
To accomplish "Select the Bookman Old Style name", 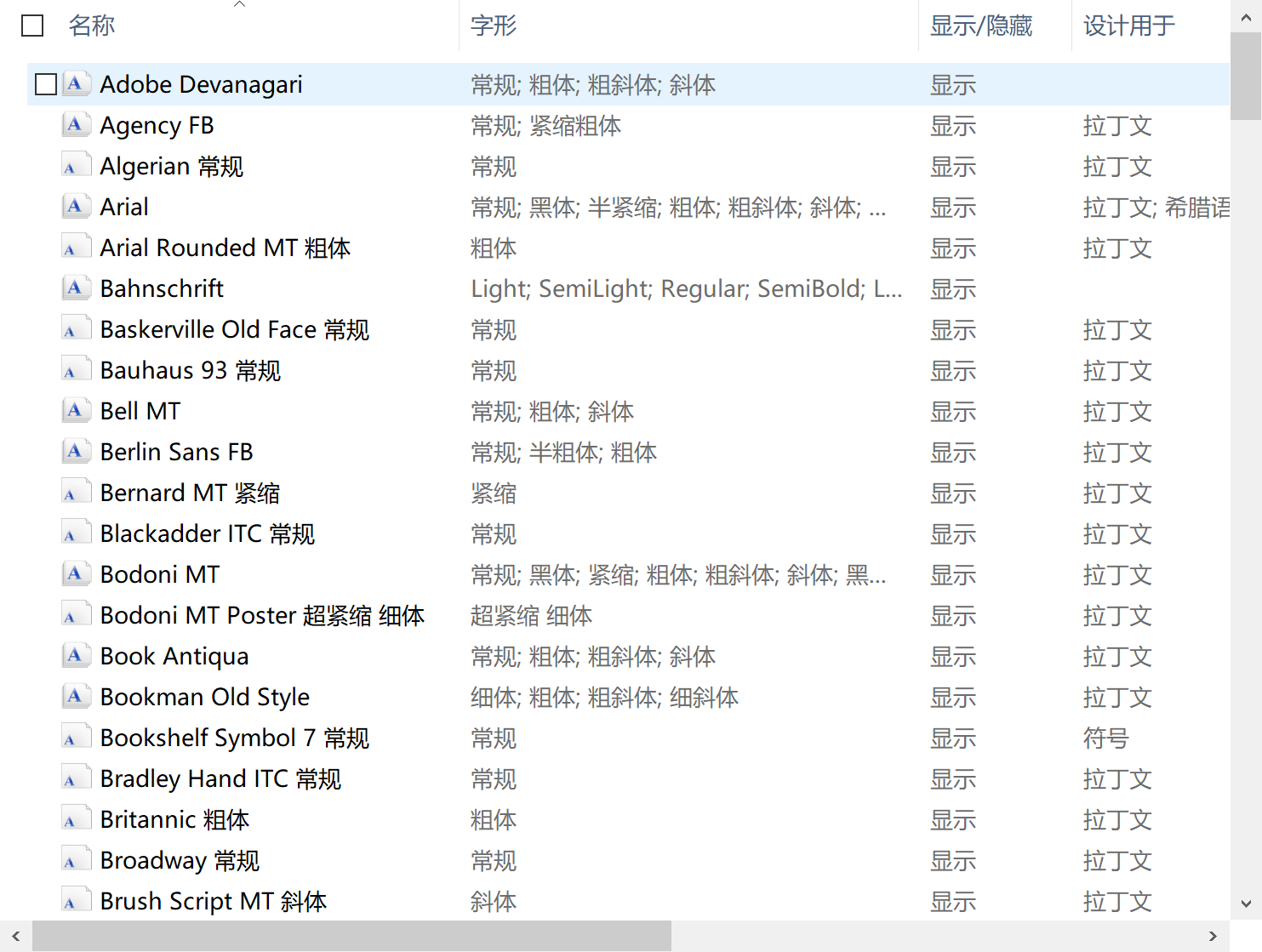I will [205, 697].
